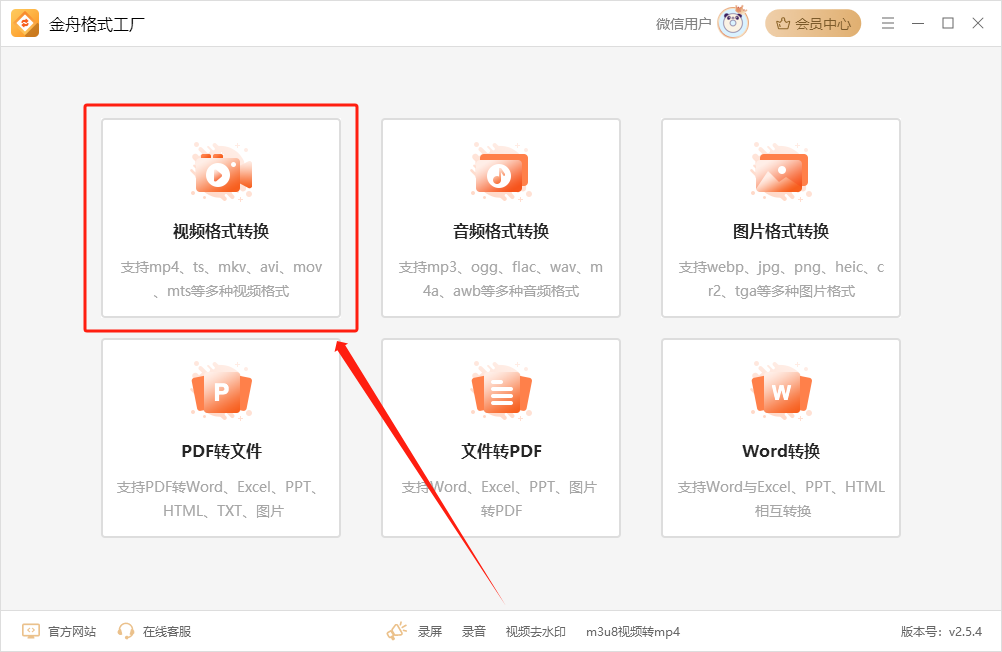Select the highlighted video conversion card
Image resolution: width=1002 pixels, height=652 pixels.
(x=220, y=218)
